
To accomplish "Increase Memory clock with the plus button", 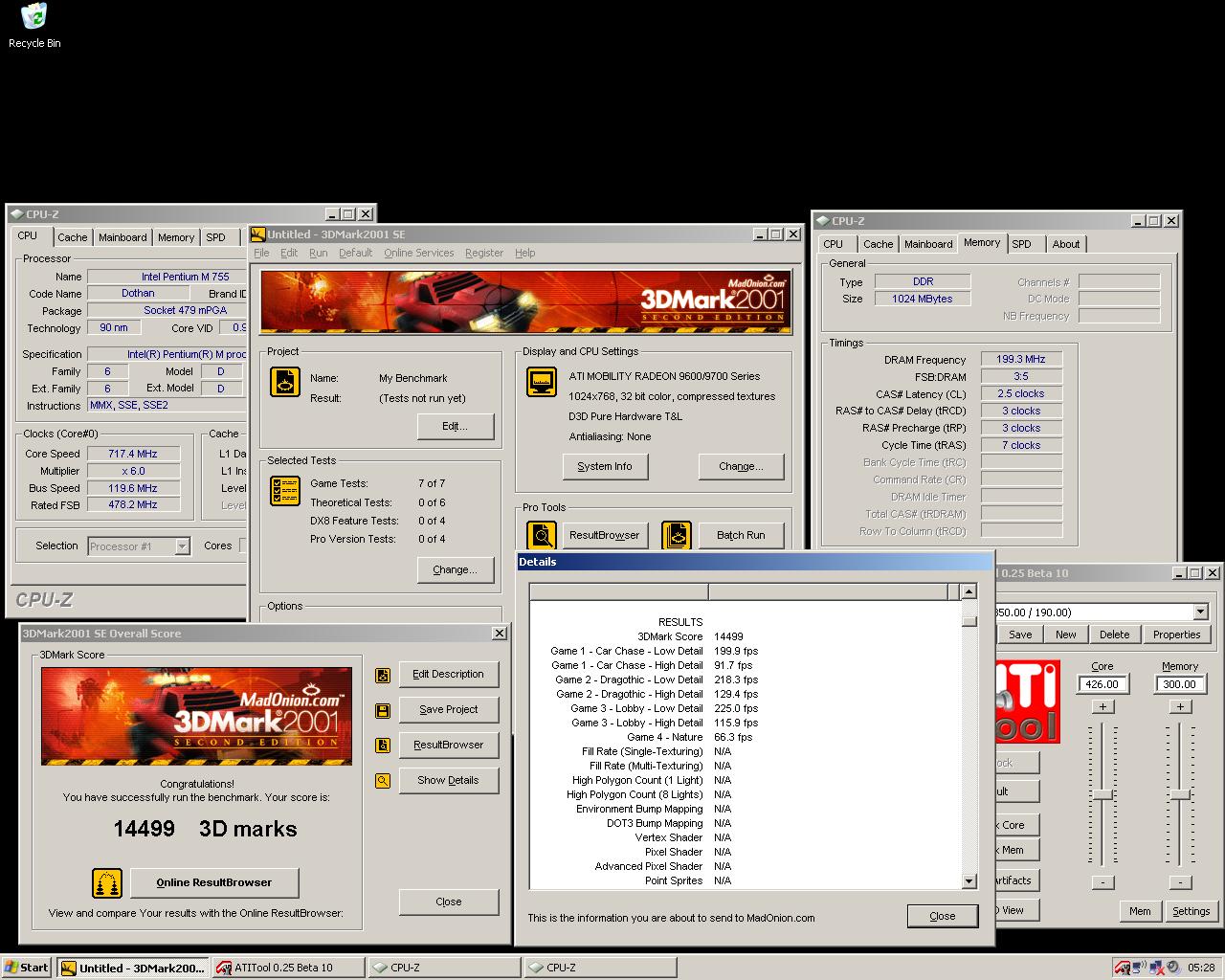I will click(1180, 706).
